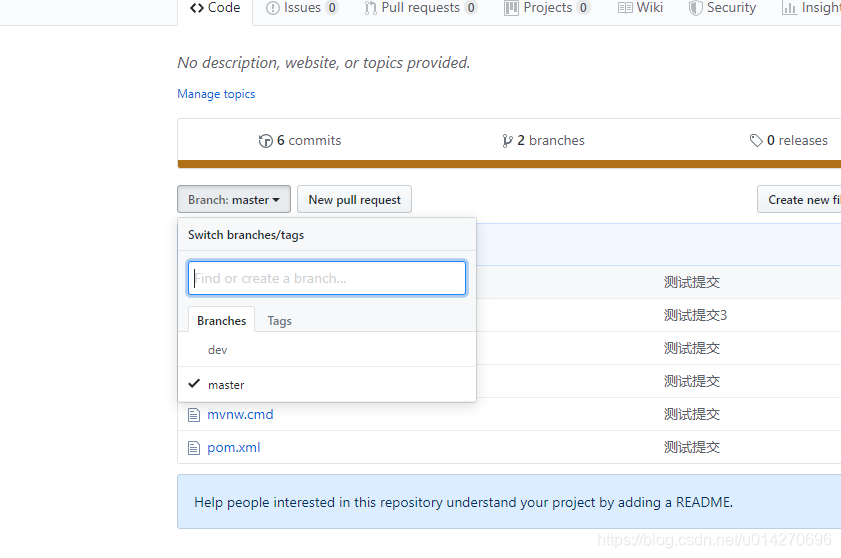
Task: Click the file icon beside pom.xml
Action: (194, 447)
